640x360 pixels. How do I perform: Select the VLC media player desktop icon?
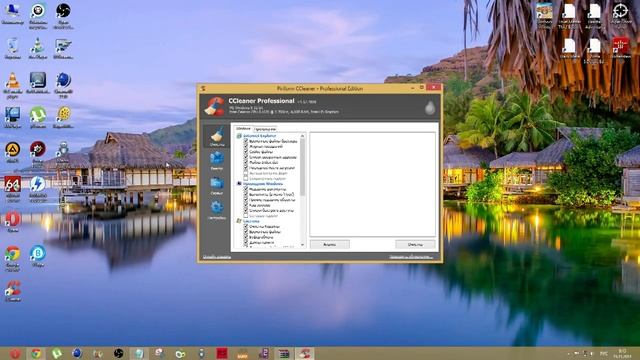tap(13, 84)
